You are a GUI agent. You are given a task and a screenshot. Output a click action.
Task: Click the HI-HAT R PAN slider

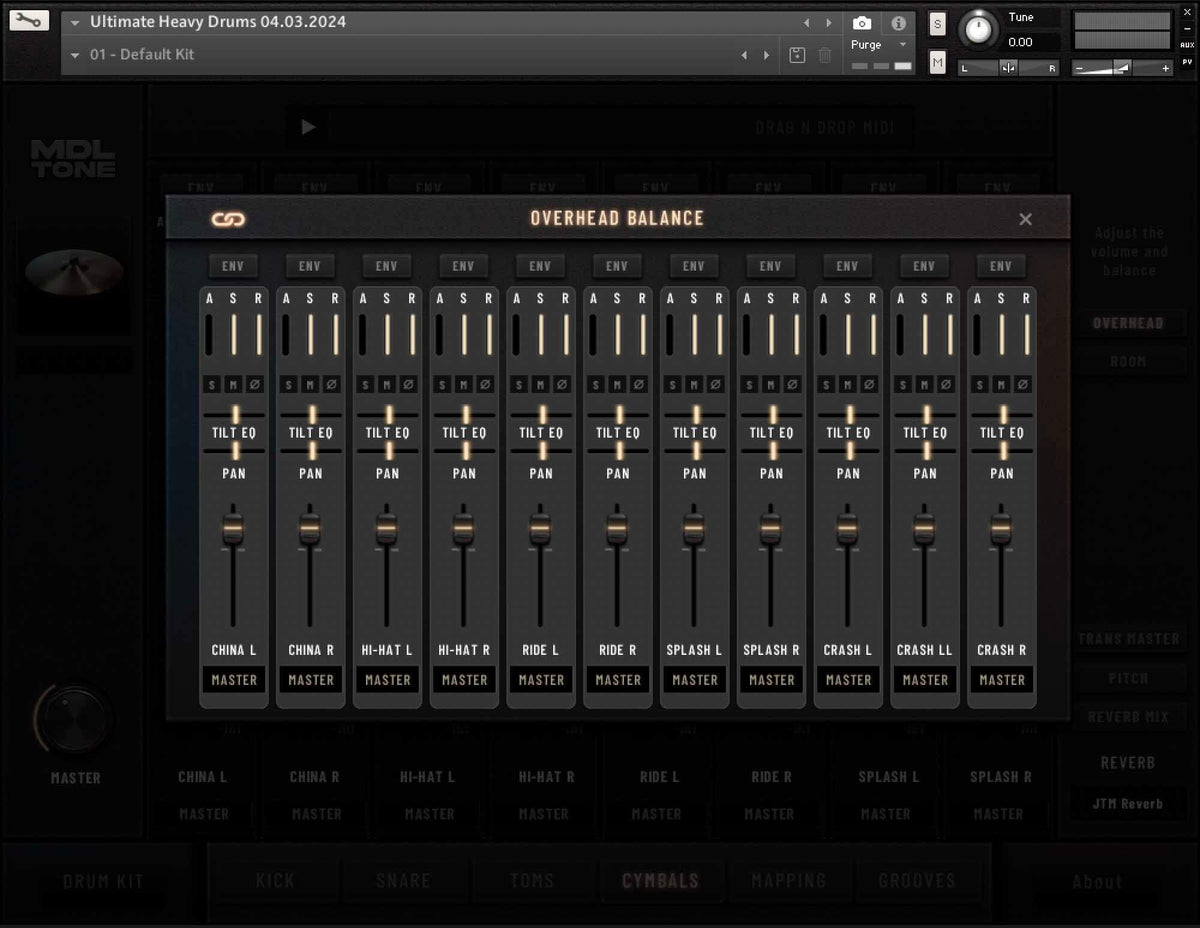pyautogui.click(x=464, y=451)
